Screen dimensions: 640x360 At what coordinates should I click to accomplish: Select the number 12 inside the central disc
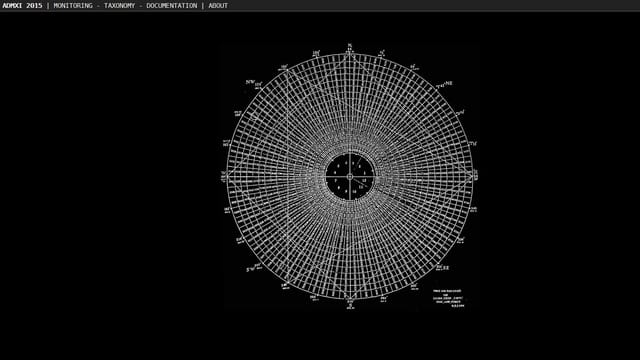point(364,180)
